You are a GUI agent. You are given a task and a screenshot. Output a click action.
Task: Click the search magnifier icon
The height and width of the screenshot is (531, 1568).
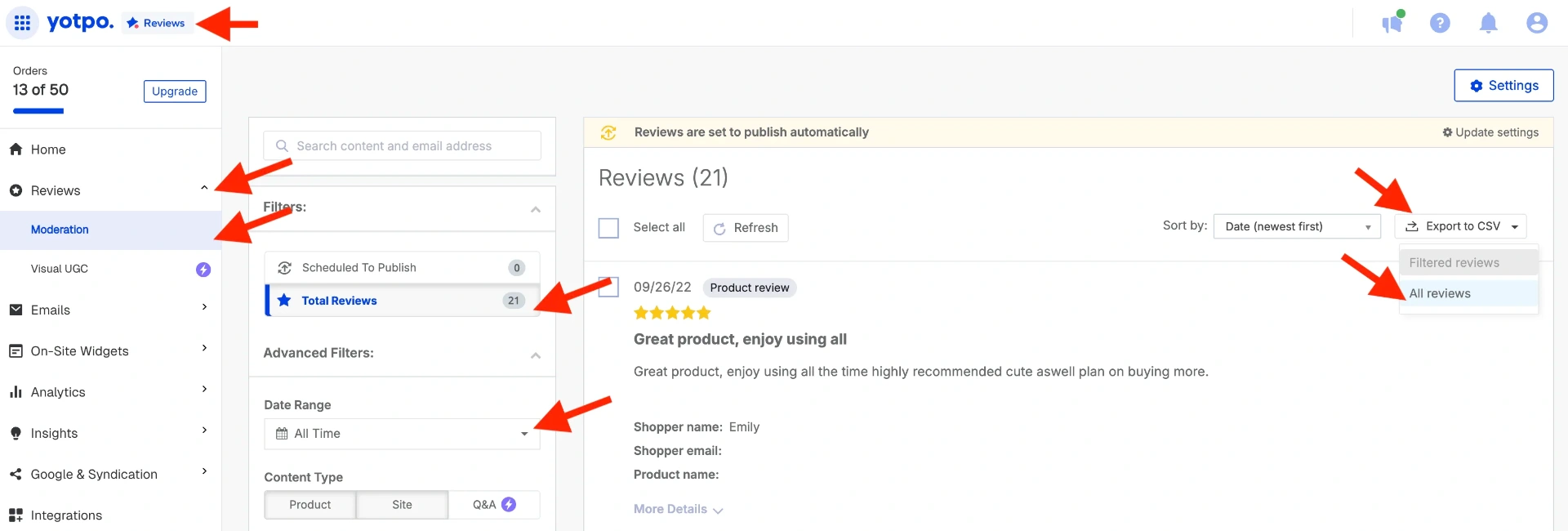click(282, 146)
